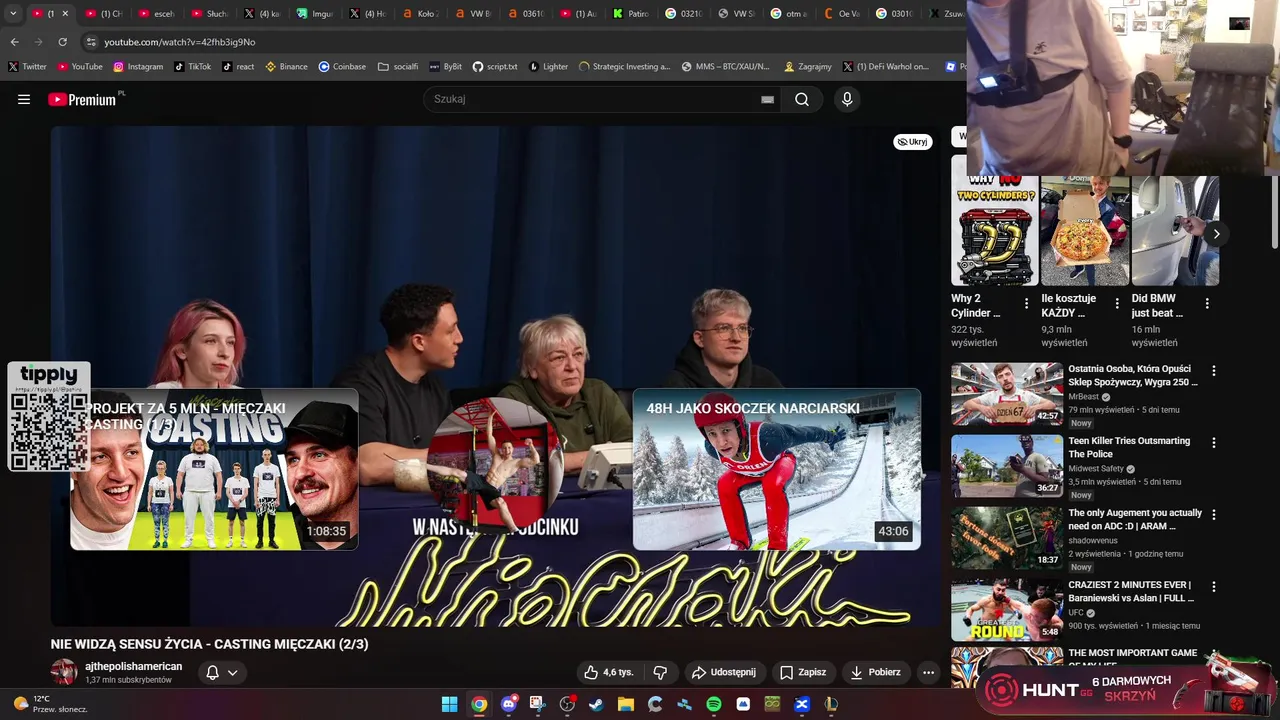
Task: Show next shorts with right chevron
Action: pyautogui.click(x=1216, y=234)
